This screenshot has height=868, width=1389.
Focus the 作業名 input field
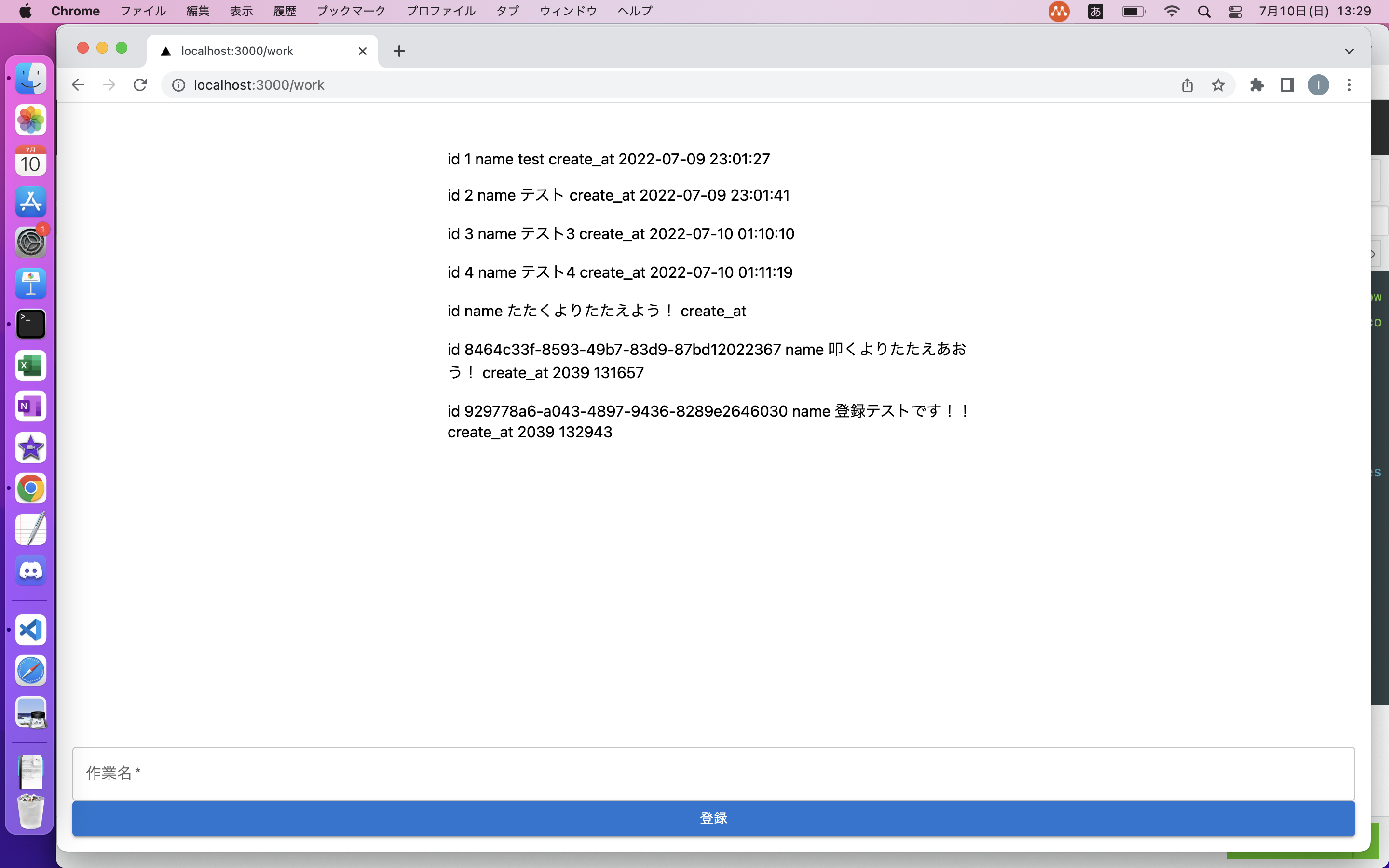click(x=713, y=773)
